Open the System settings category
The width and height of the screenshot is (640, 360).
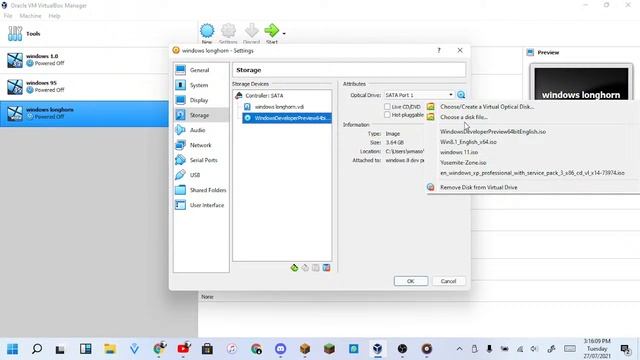pyautogui.click(x=200, y=85)
